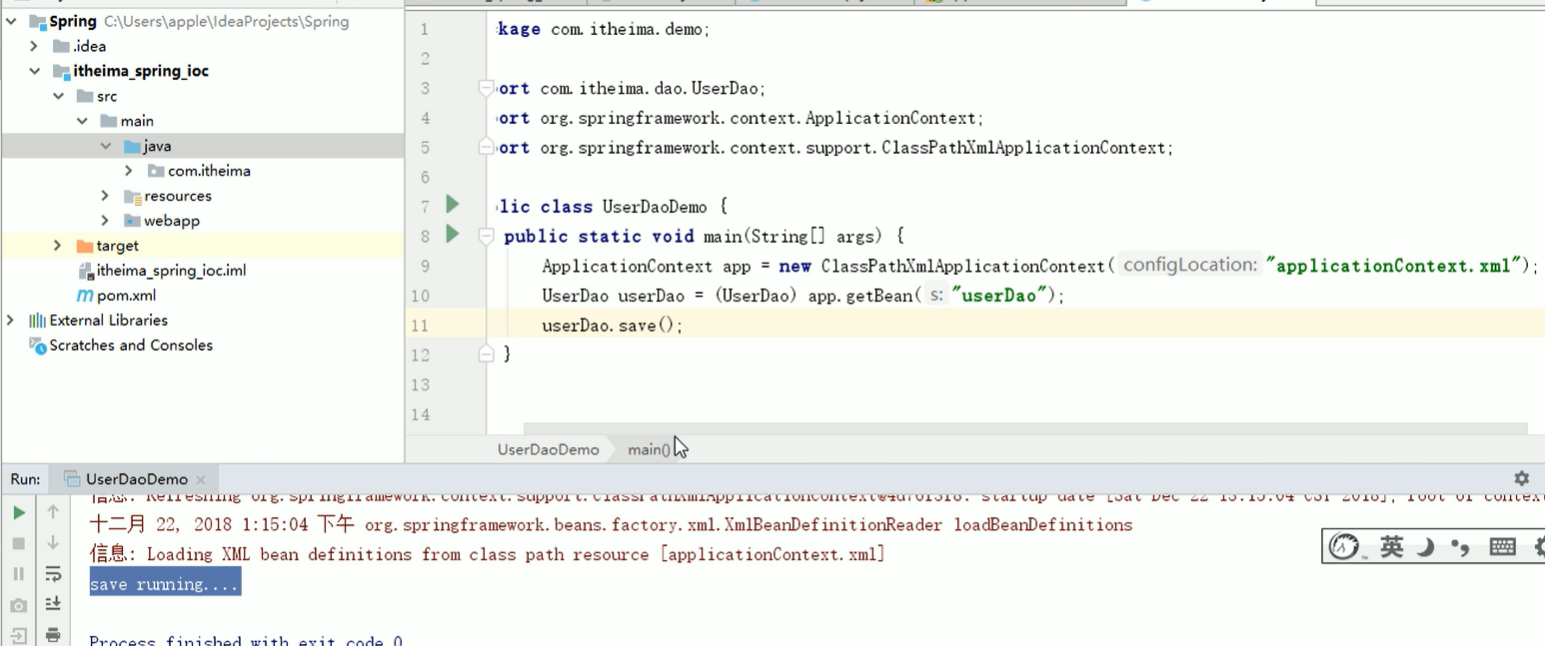Run main method from line 8 gutter icon
Image resolution: width=1545 pixels, height=646 pixels.
pyautogui.click(x=452, y=235)
